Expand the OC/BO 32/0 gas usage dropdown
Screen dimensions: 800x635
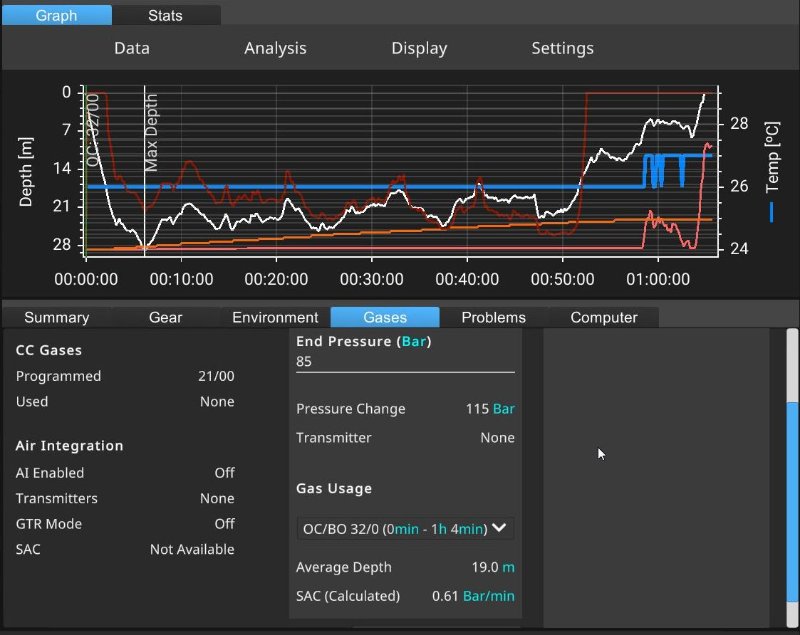click(x=405, y=528)
